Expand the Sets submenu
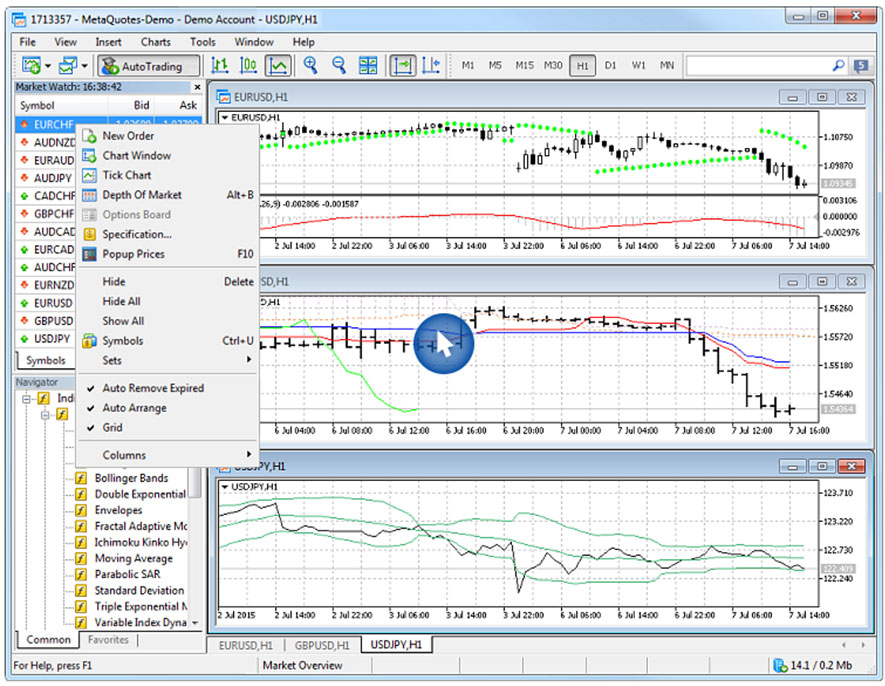 168,360
